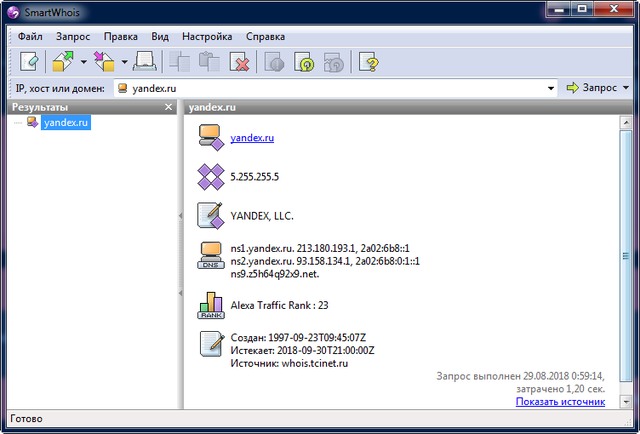Select yandex.ru in the results tree
Viewport: 640px width, 434px height.
click(68, 122)
